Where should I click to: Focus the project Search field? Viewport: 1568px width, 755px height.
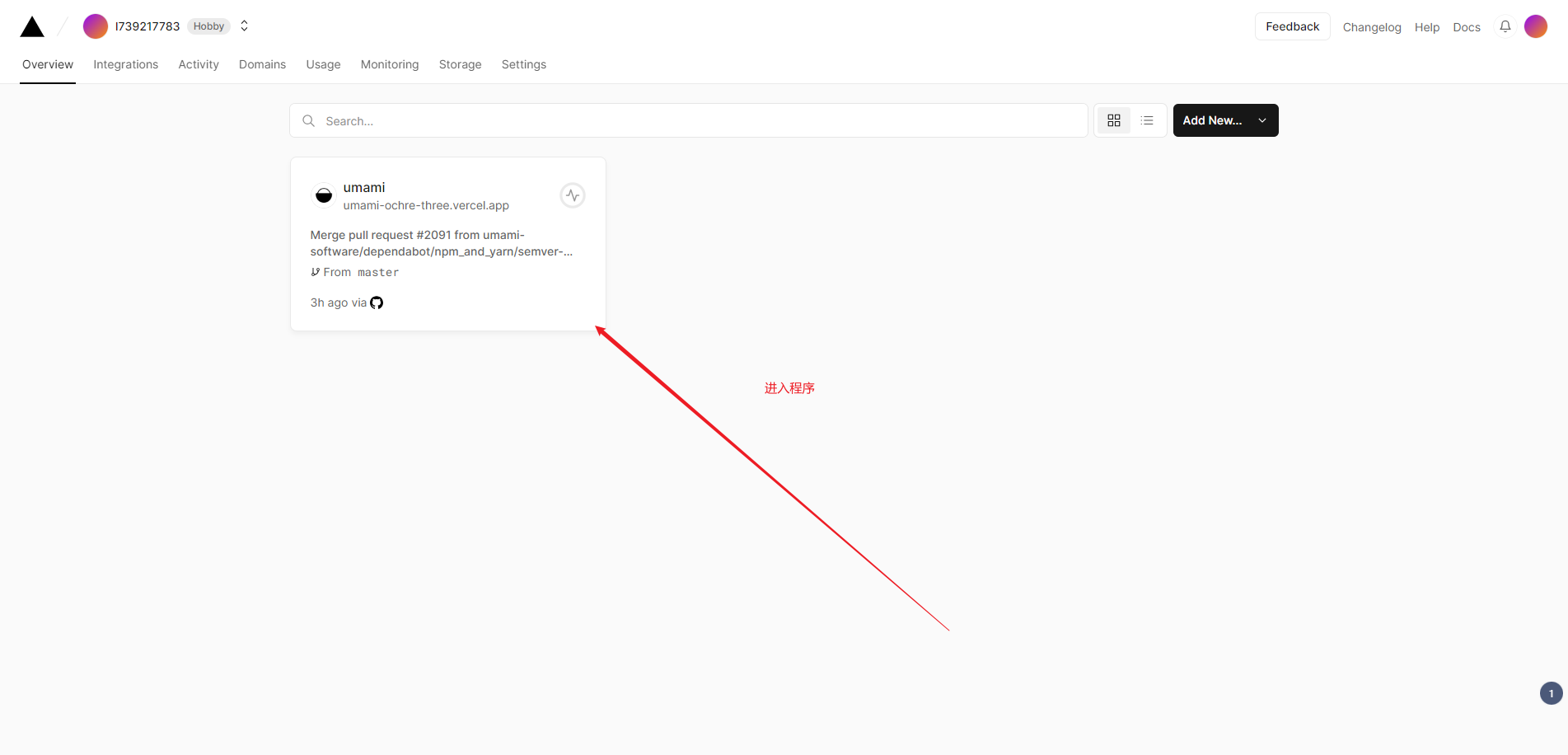coord(689,120)
